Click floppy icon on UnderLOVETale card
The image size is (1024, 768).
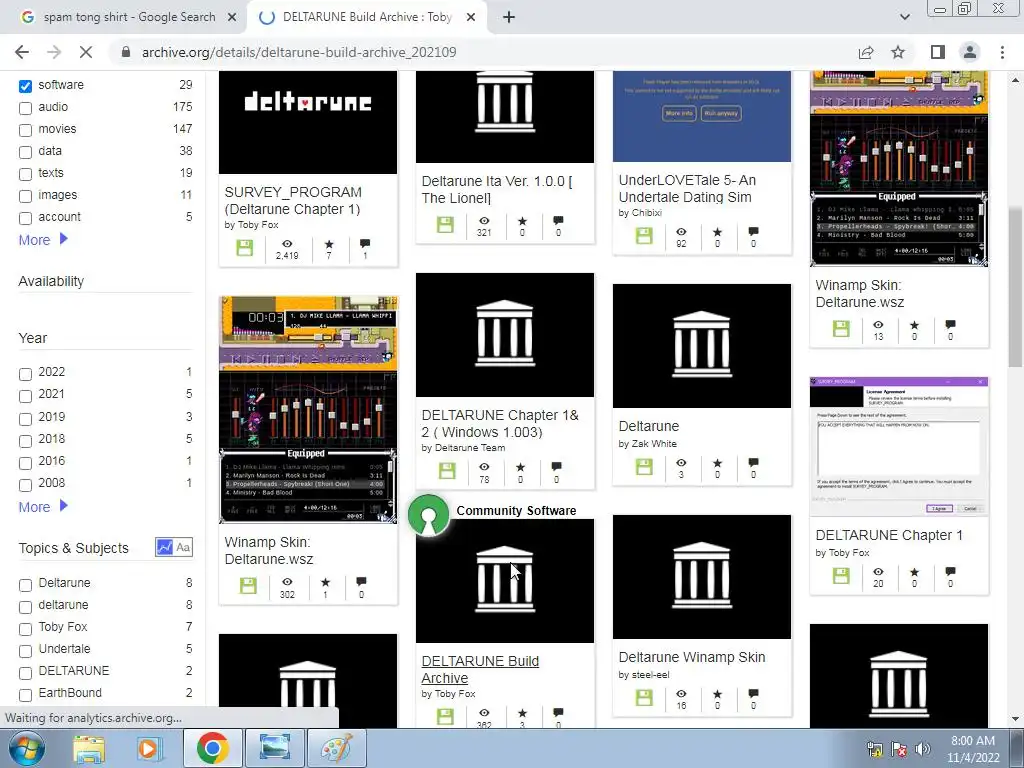pyautogui.click(x=644, y=236)
